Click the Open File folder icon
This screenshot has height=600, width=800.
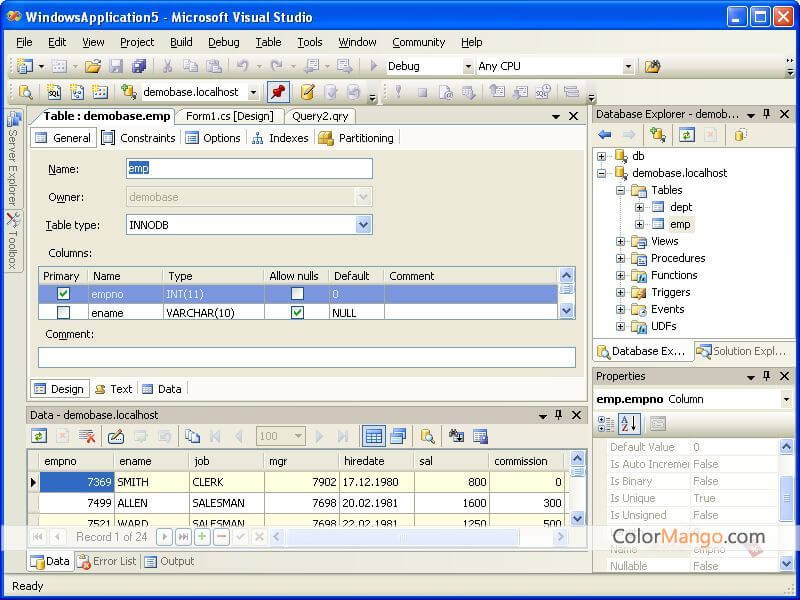pyautogui.click(x=93, y=66)
